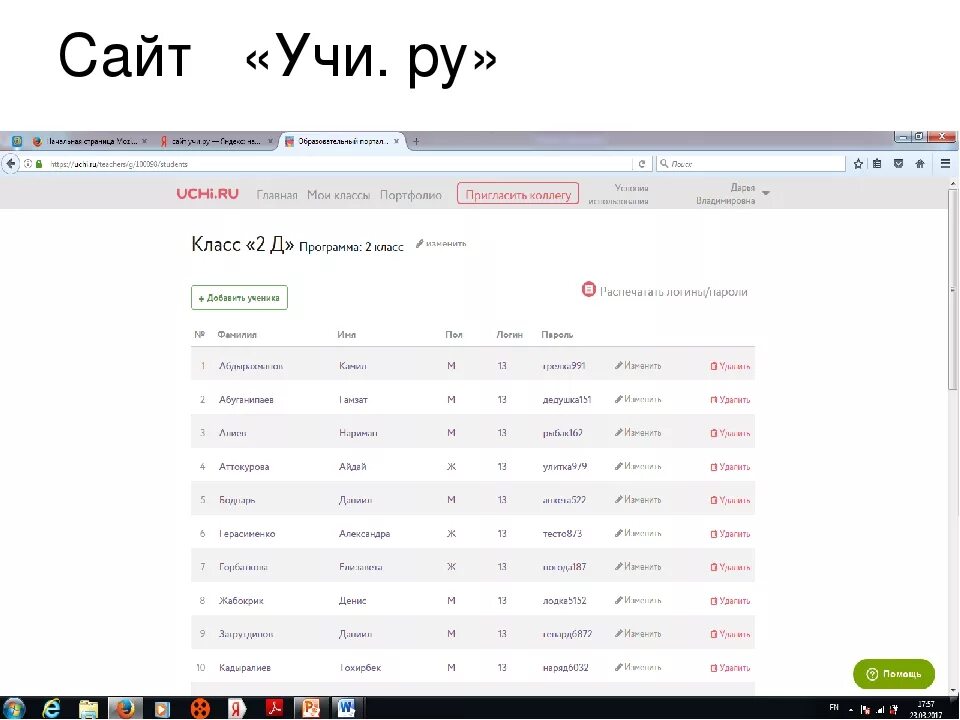Open Adobe Reader from the taskbar
The width and height of the screenshot is (960, 720).
274,708
